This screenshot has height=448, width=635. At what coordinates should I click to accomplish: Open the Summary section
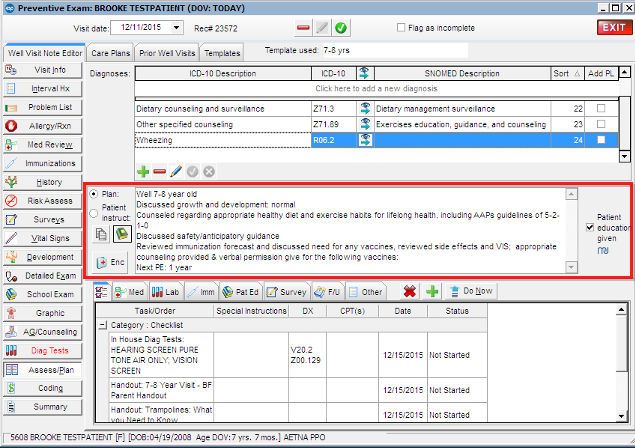[x=43, y=407]
